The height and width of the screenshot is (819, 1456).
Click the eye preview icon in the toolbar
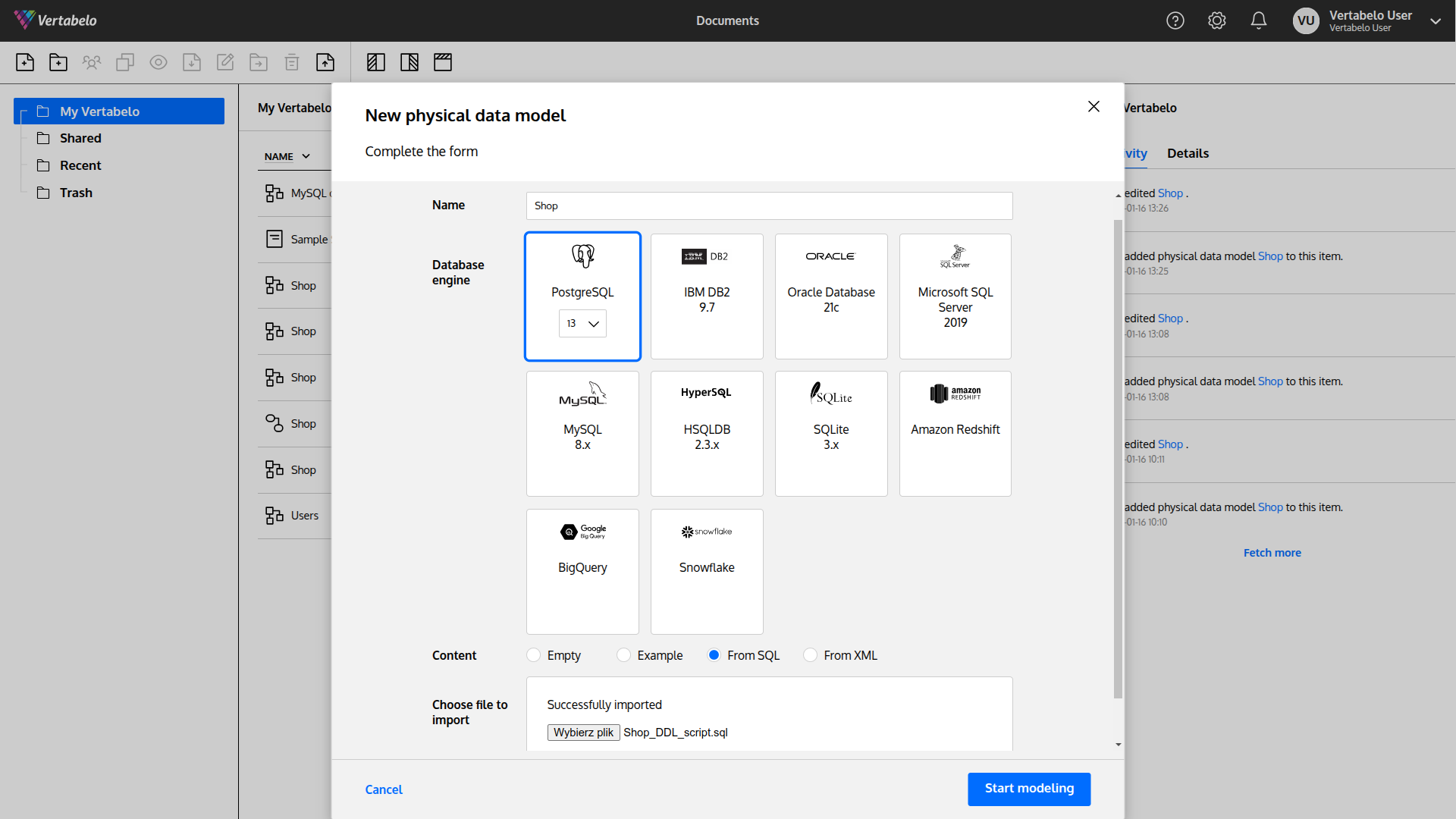coord(158,62)
